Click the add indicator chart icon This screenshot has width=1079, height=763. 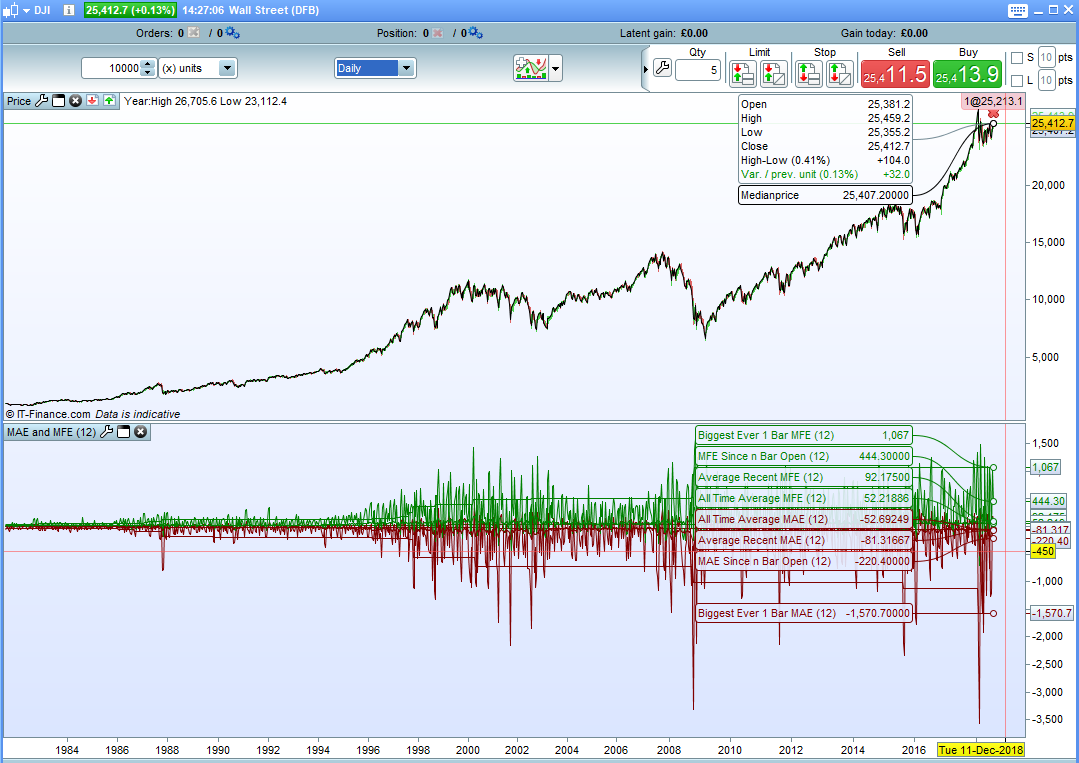(x=531, y=68)
